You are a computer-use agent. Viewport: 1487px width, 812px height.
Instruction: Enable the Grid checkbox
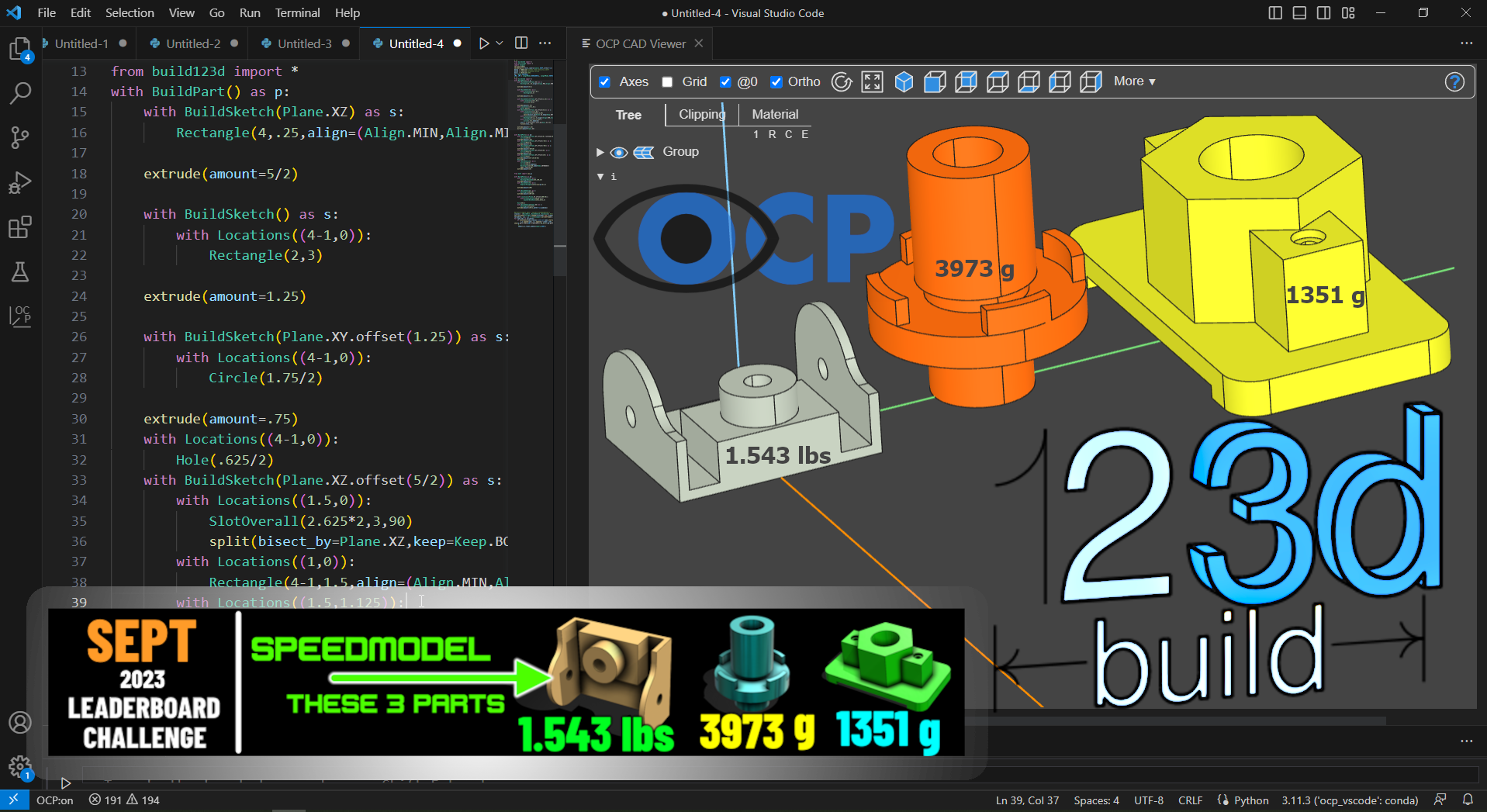pos(667,81)
